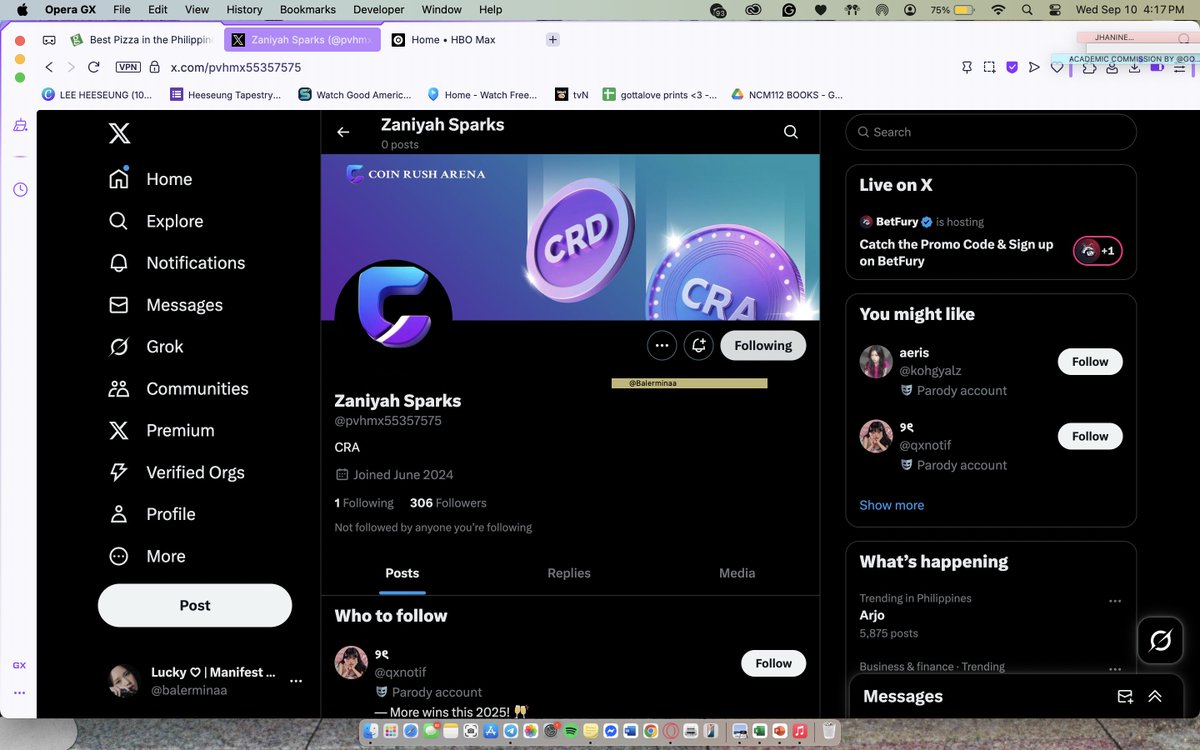The height and width of the screenshot is (750, 1200).
Task: Search Zaniyah Sparks' posts with magnifier icon
Action: click(791, 132)
